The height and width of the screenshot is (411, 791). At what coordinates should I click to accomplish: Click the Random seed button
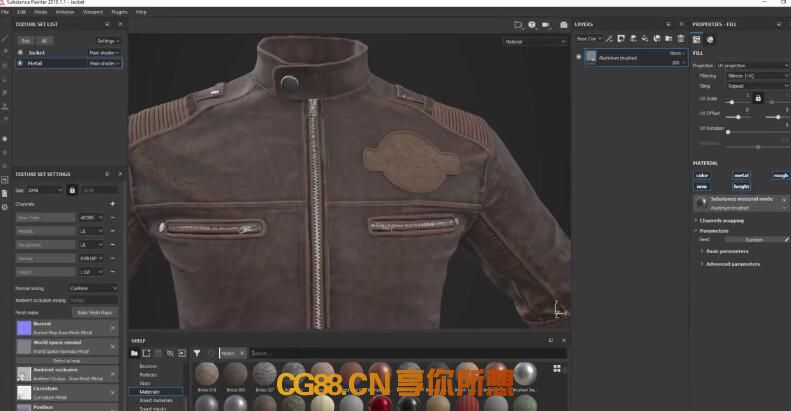click(x=754, y=240)
